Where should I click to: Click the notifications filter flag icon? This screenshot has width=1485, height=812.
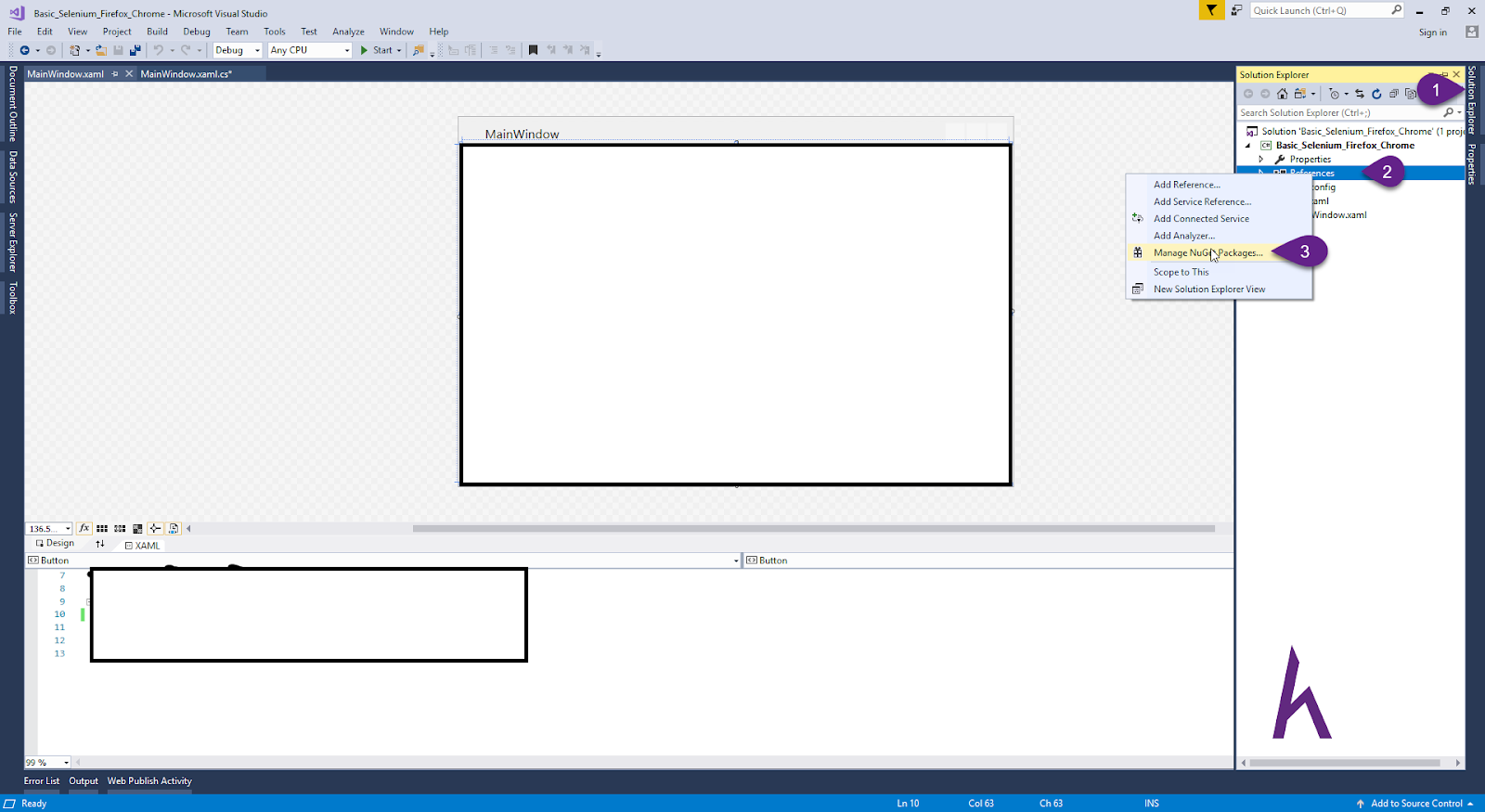1211,10
